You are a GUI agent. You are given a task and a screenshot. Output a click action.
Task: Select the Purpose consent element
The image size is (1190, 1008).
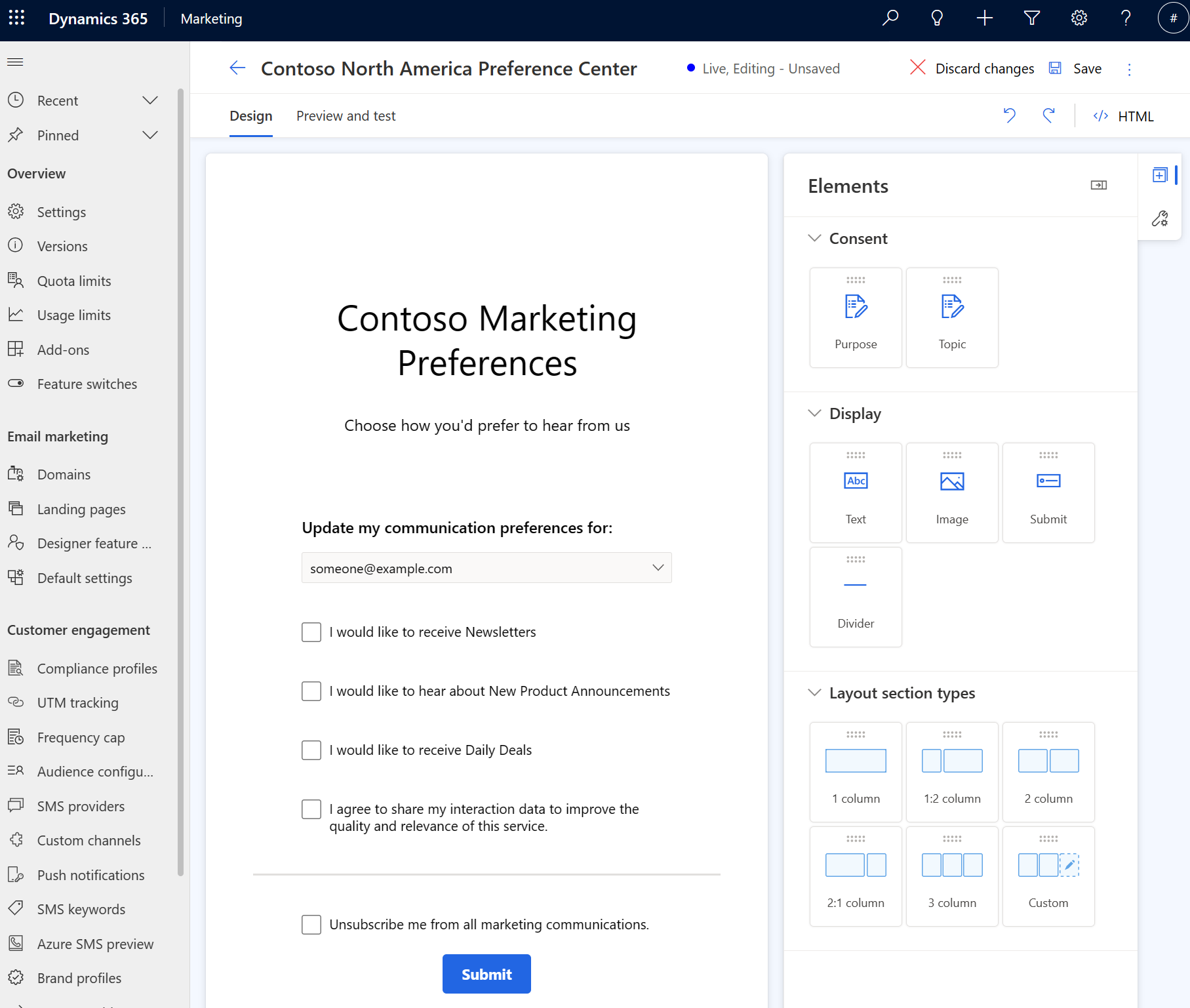[x=856, y=317]
